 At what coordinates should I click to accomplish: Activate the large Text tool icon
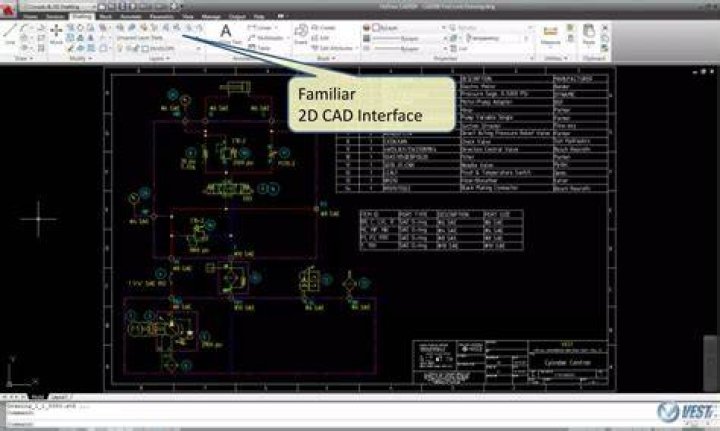(x=225, y=33)
